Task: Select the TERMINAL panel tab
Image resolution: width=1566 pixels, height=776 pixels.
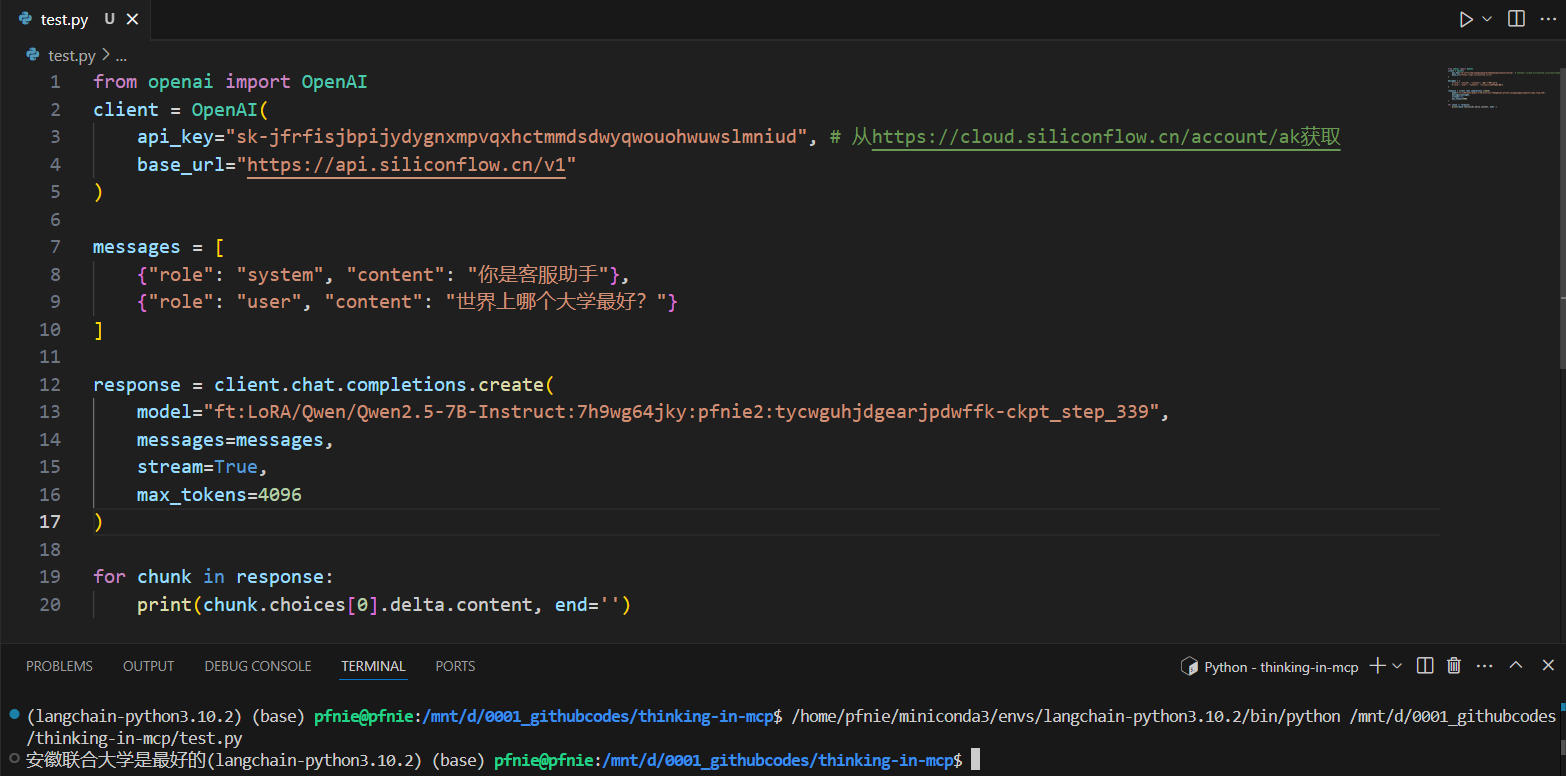Action: (373, 666)
